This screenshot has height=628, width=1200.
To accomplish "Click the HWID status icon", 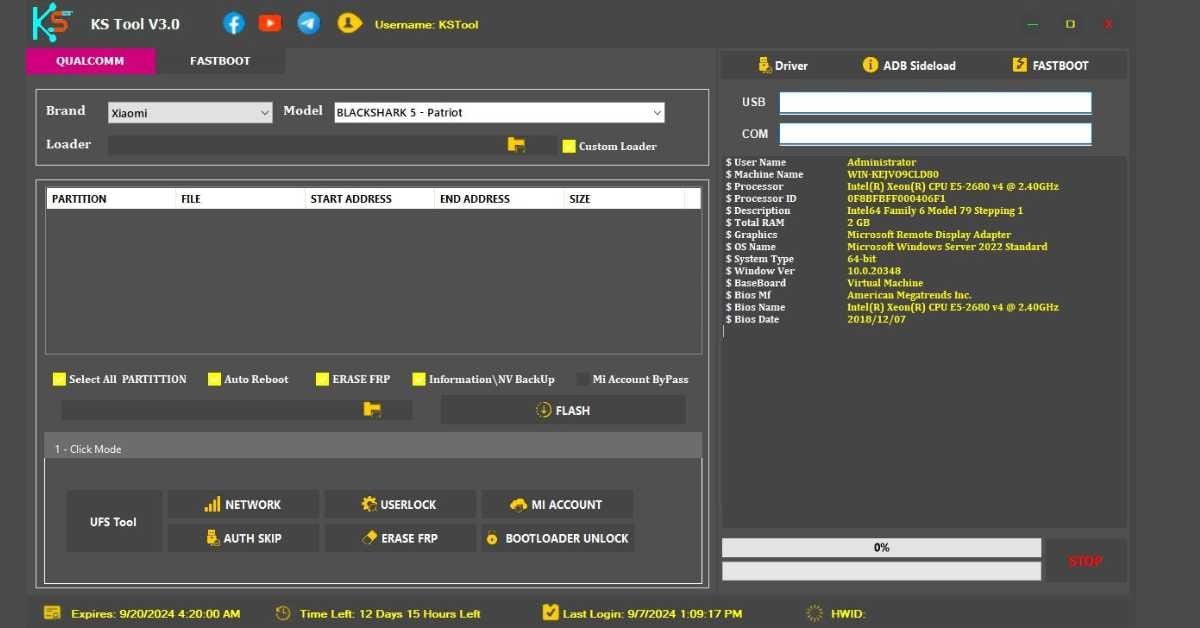I will tap(814, 613).
